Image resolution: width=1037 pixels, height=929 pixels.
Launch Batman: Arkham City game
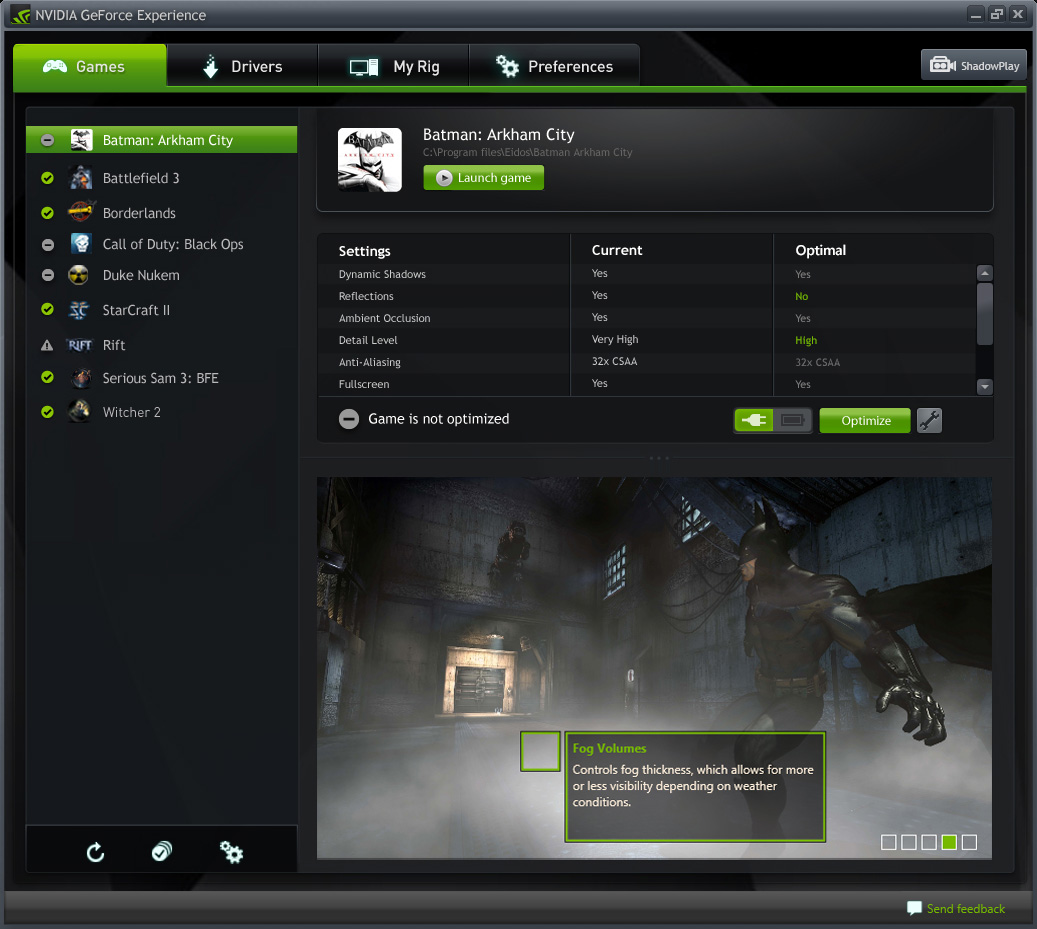483,178
